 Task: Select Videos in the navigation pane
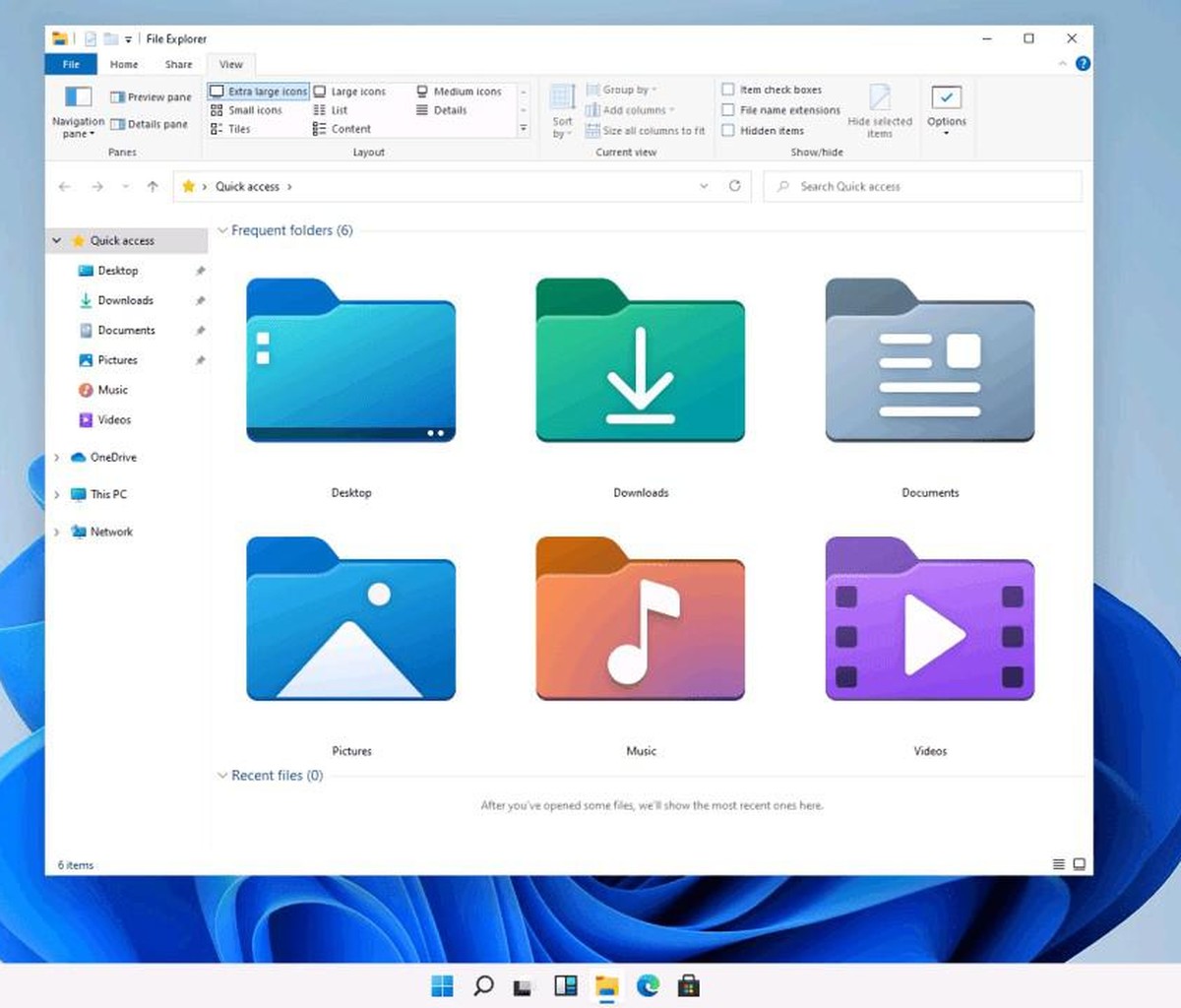click(x=114, y=419)
